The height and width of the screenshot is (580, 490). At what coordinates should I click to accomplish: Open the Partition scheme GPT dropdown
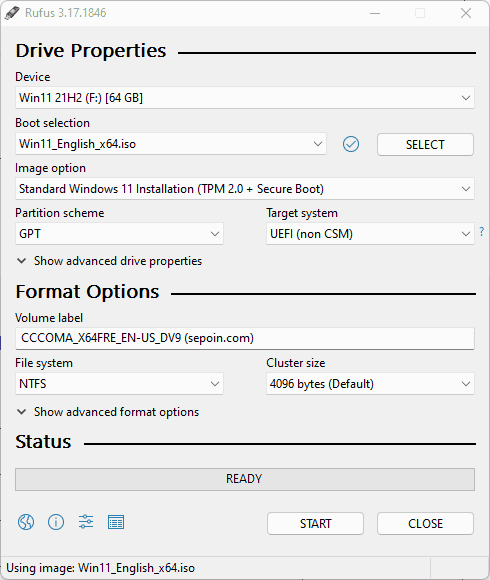tap(119, 234)
